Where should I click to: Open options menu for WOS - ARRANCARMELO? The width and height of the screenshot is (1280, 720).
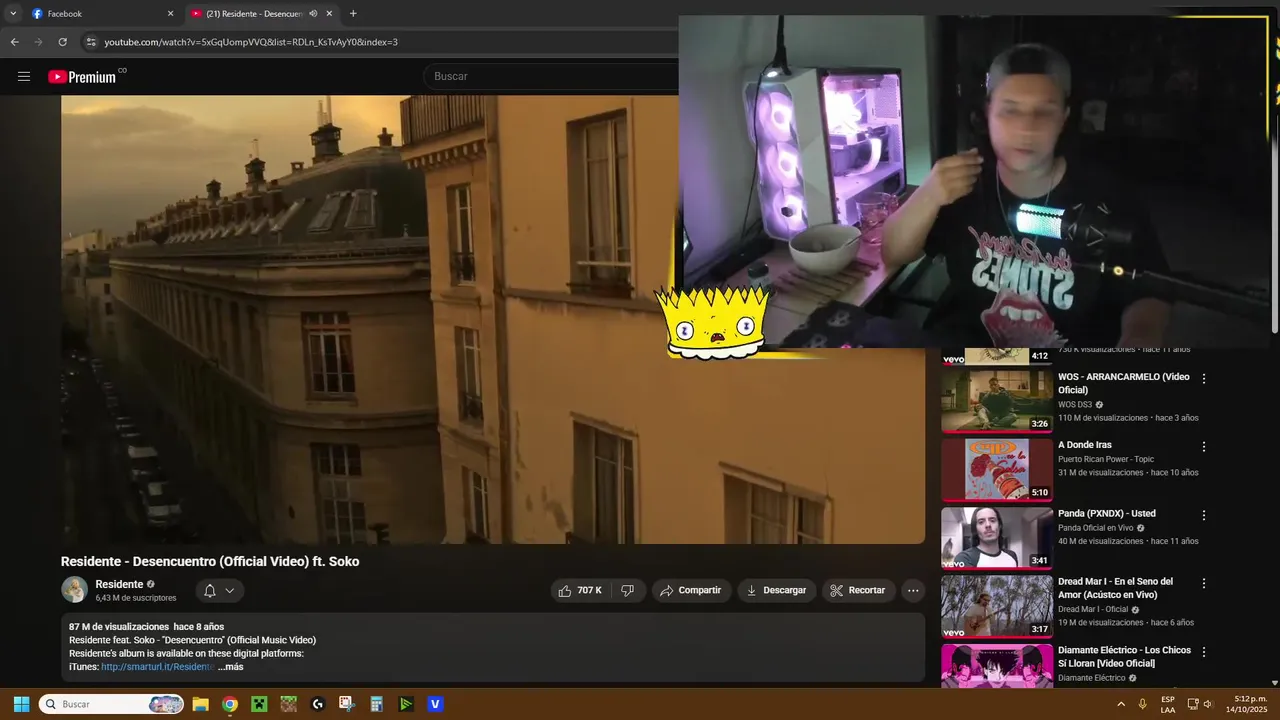click(x=1204, y=379)
